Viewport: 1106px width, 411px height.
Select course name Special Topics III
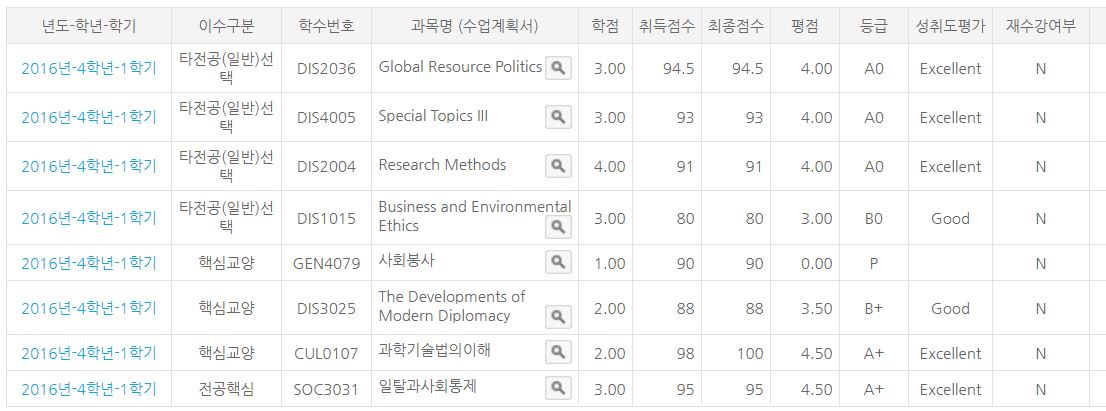(x=433, y=116)
